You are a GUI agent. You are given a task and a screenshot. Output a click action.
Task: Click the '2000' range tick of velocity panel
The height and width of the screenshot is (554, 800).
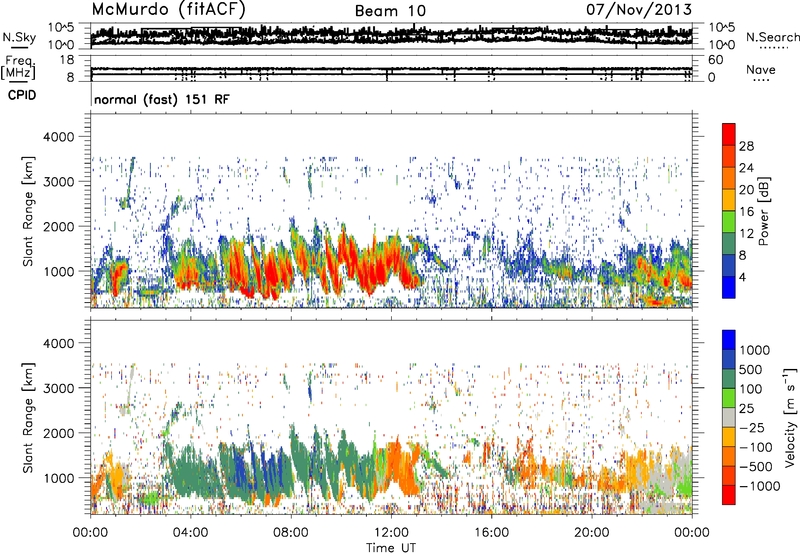[x=58, y=433]
